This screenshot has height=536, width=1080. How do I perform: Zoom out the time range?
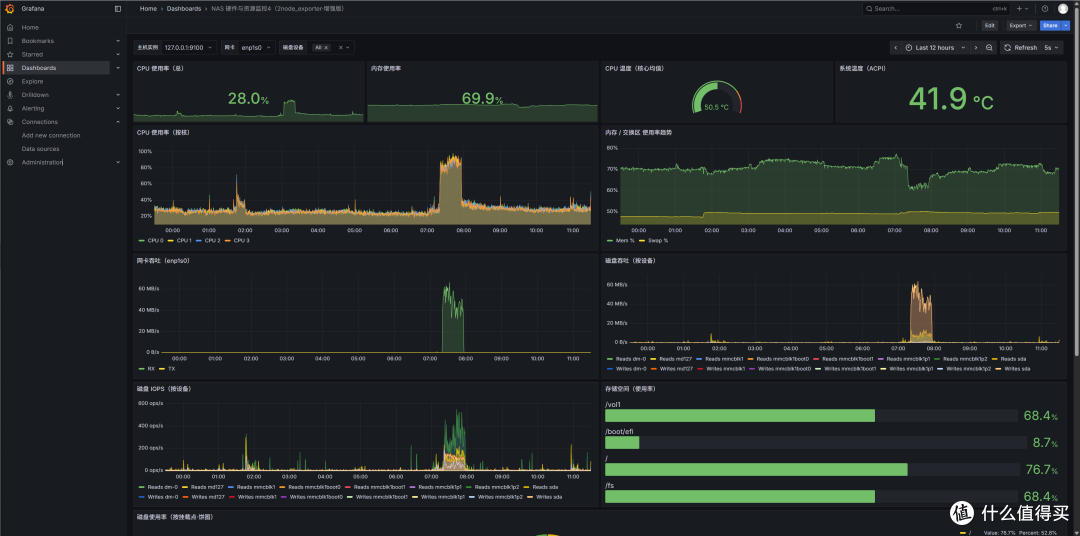click(x=989, y=48)
